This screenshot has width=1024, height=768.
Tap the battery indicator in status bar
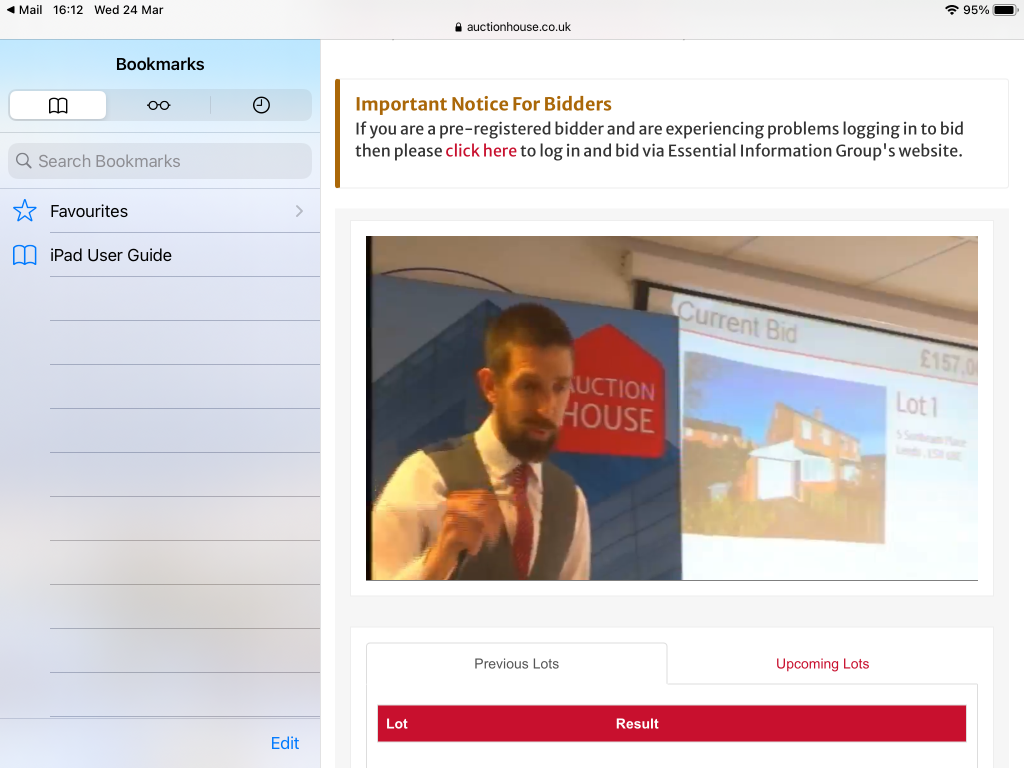coord(1004,10)
